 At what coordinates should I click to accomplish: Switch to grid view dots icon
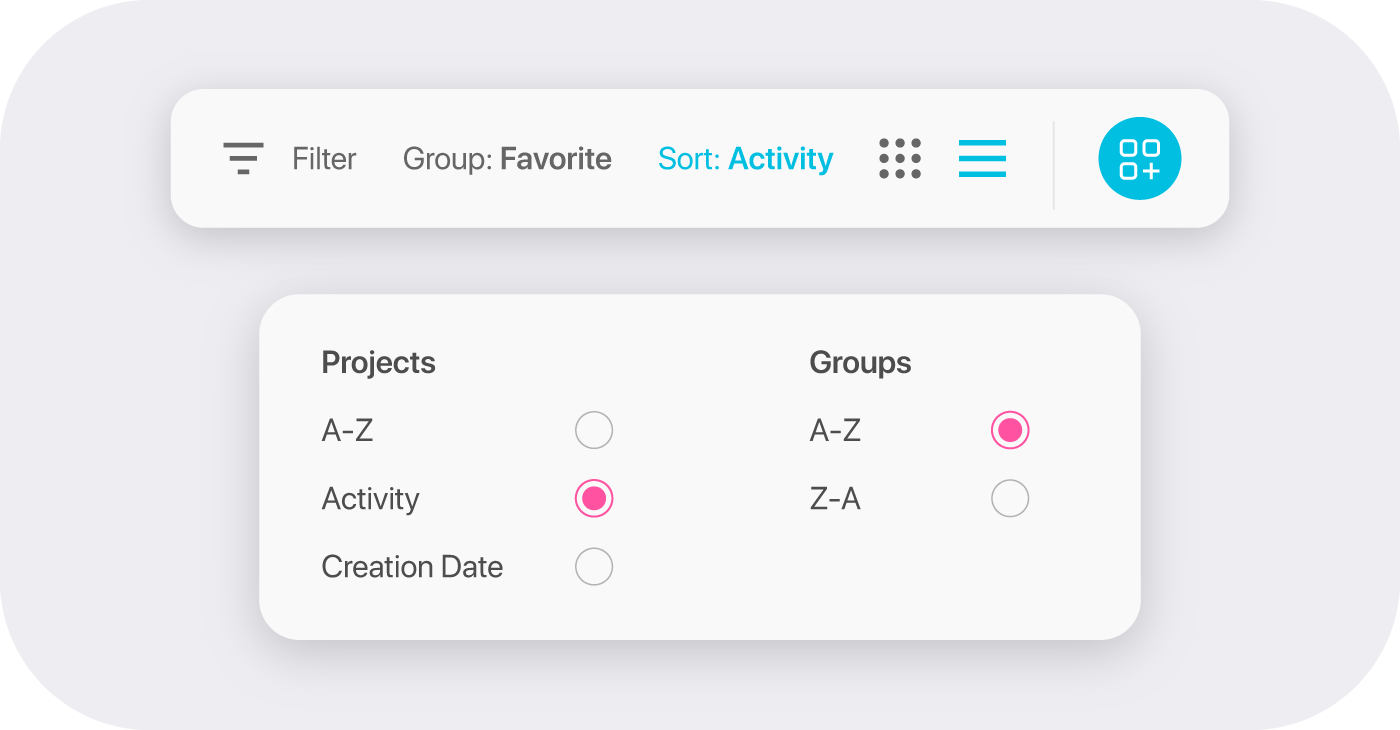[x=900, y=159]
